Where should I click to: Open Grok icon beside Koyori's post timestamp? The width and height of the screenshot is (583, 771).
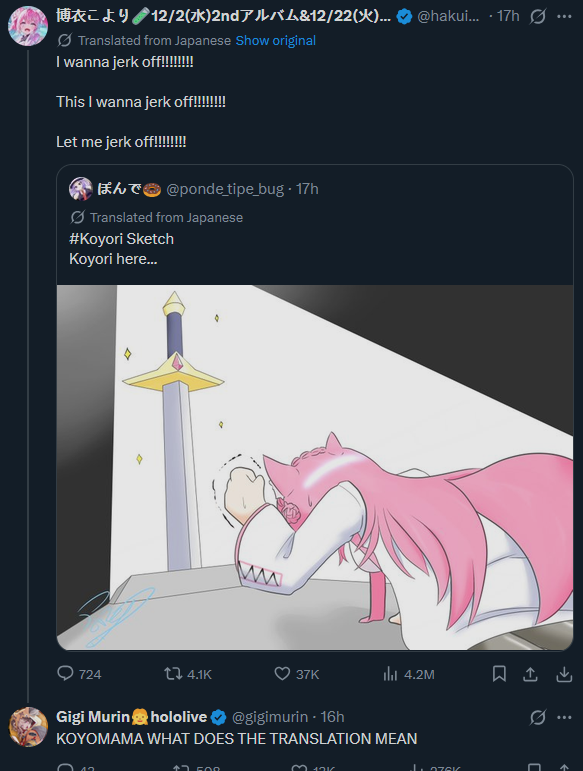pos(538,17)
